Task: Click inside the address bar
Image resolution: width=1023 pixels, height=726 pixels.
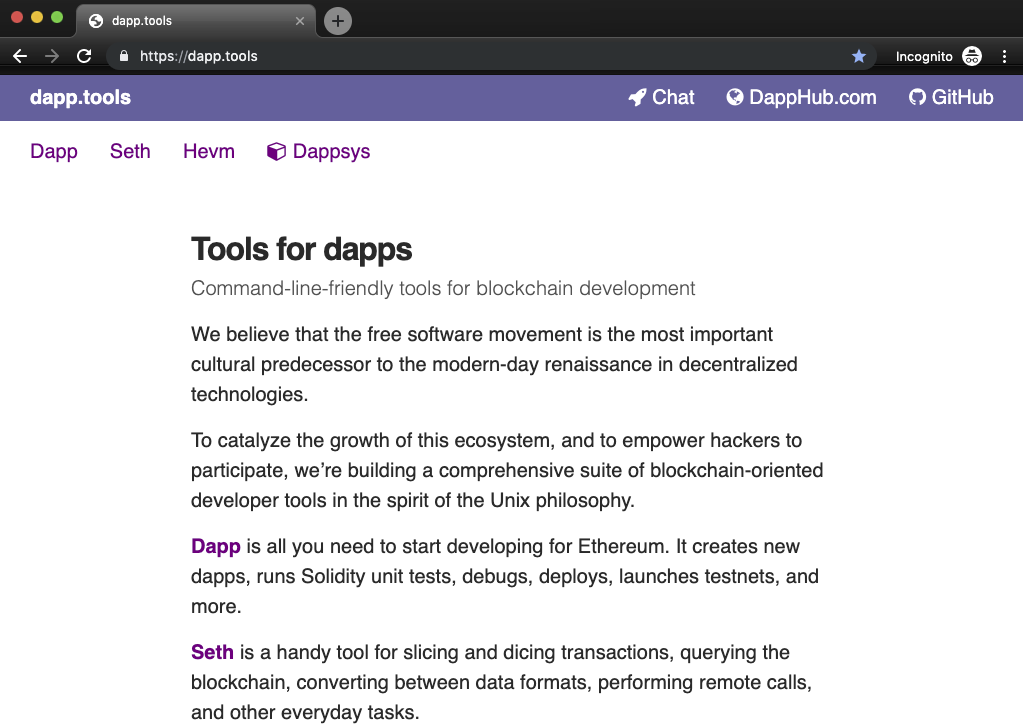Action: [300, 56]
